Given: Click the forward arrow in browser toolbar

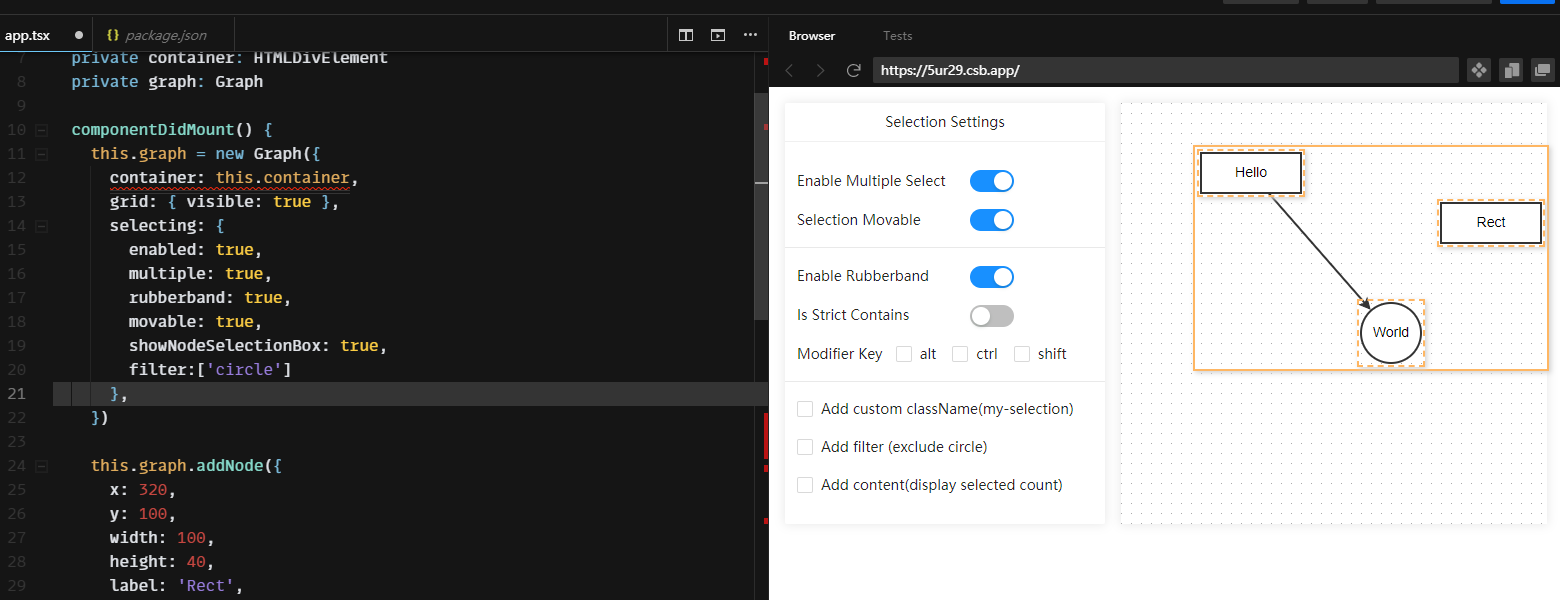Looking at the screenshot, I should (x=819, y=70).
